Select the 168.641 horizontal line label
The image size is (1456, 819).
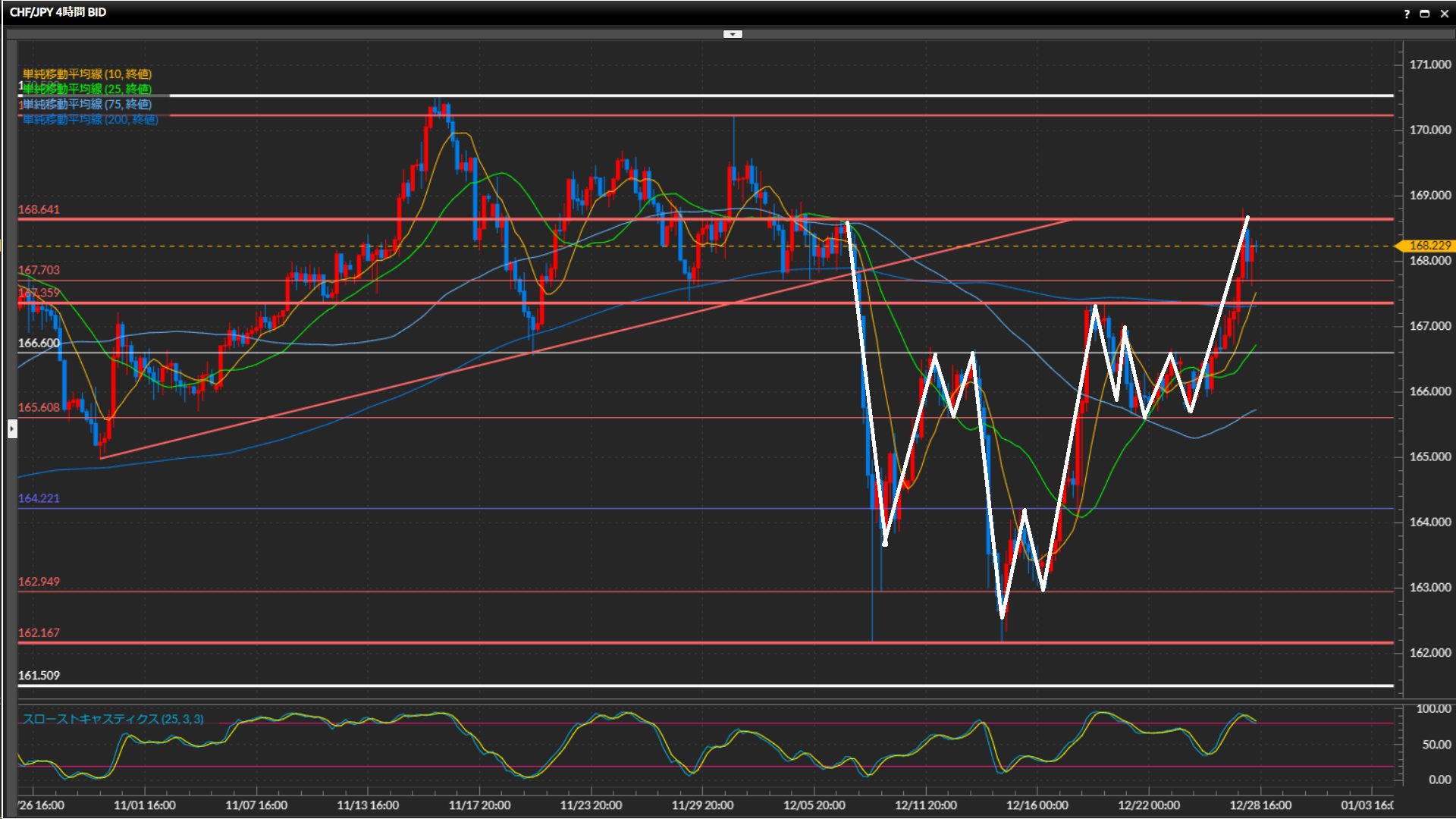point(39,209)
